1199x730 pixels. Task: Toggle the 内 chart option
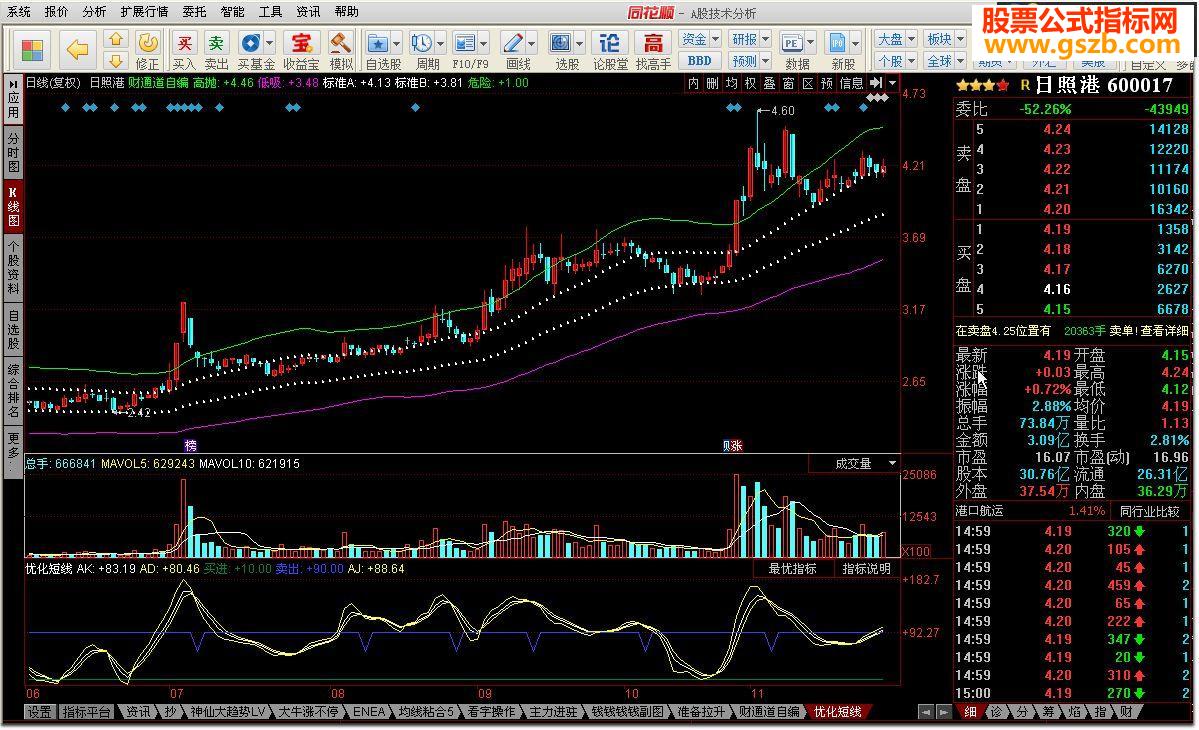tap(693, 83)
